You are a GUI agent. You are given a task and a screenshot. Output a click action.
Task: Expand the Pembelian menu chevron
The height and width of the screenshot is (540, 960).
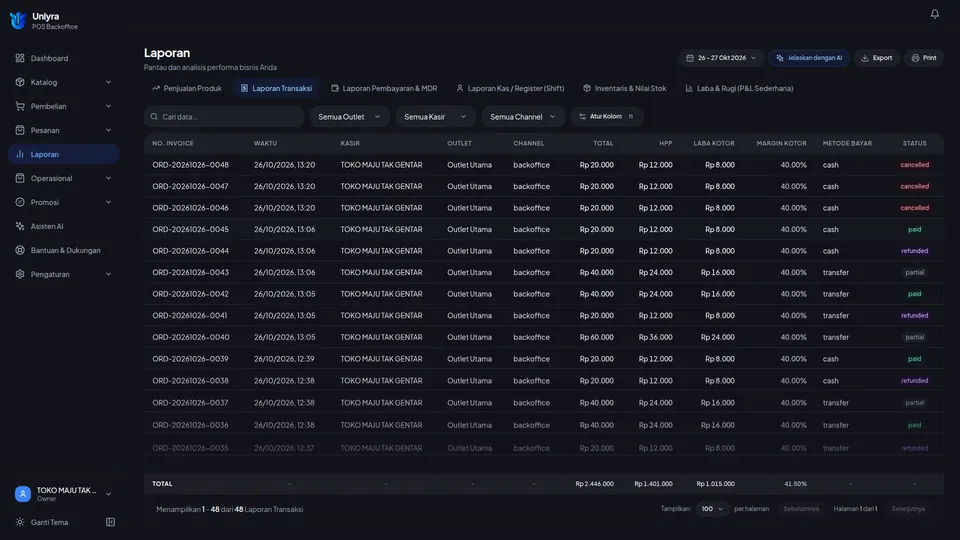[x=108, y=106]
